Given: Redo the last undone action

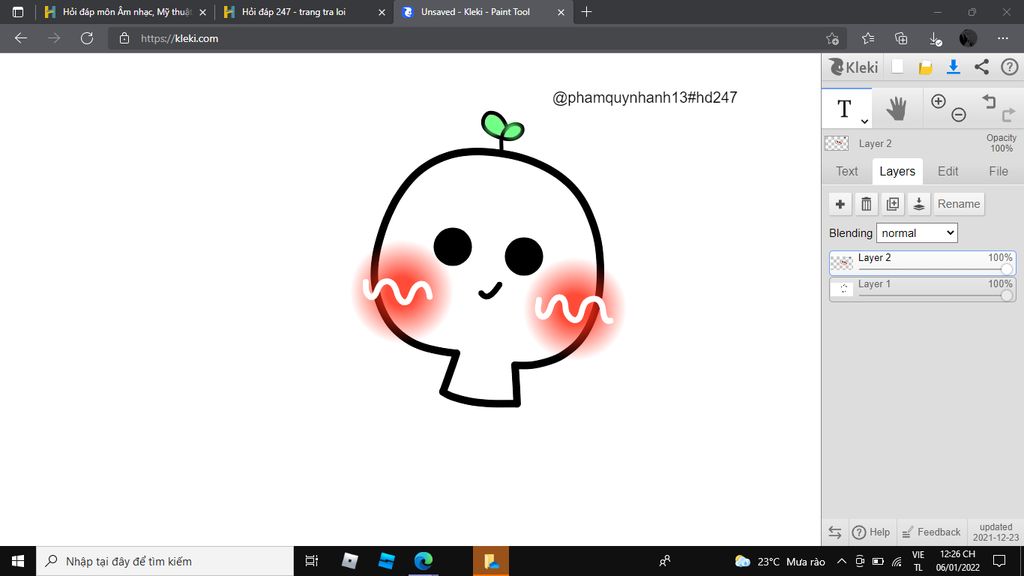Looking at the screenshot, I should click(1008, 116).
